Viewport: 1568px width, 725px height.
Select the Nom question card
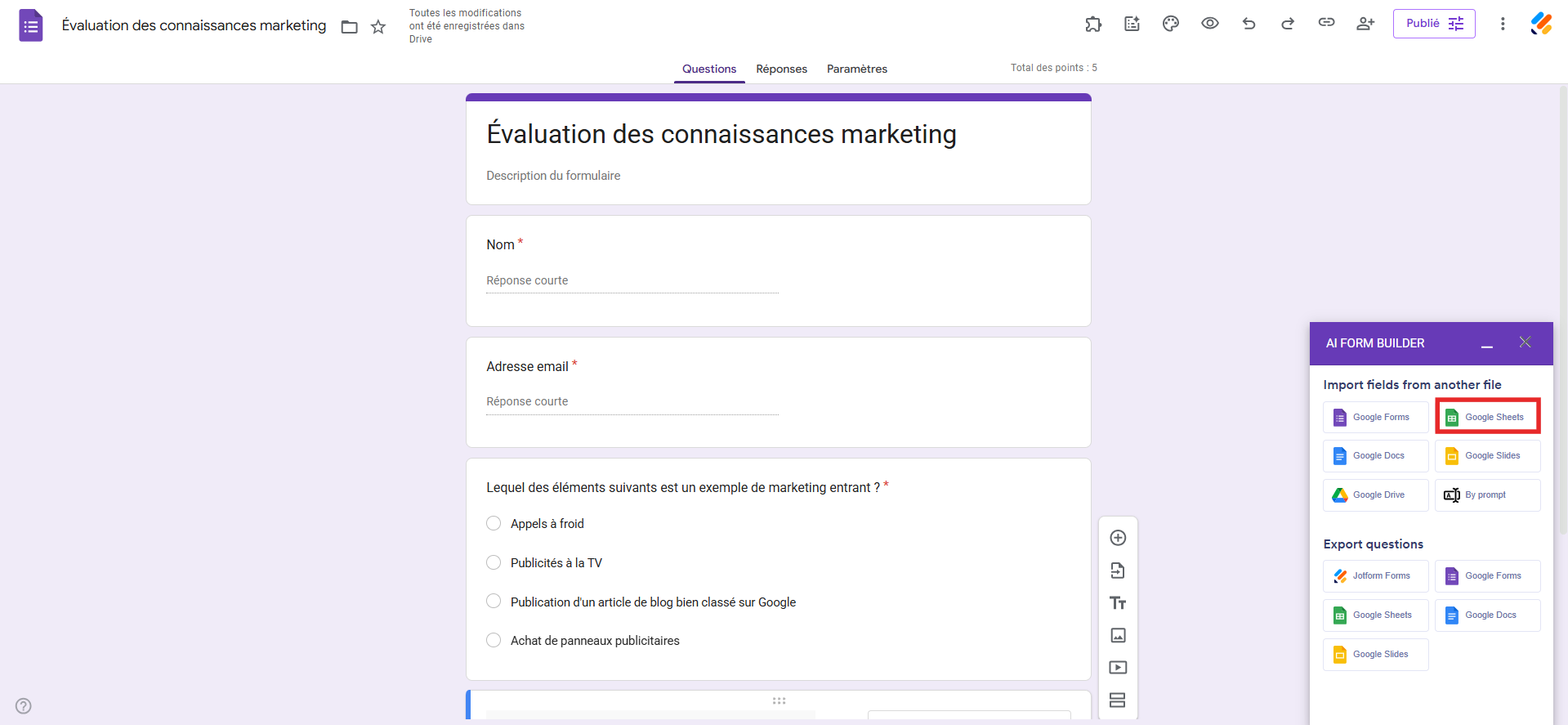pos(778,271)
